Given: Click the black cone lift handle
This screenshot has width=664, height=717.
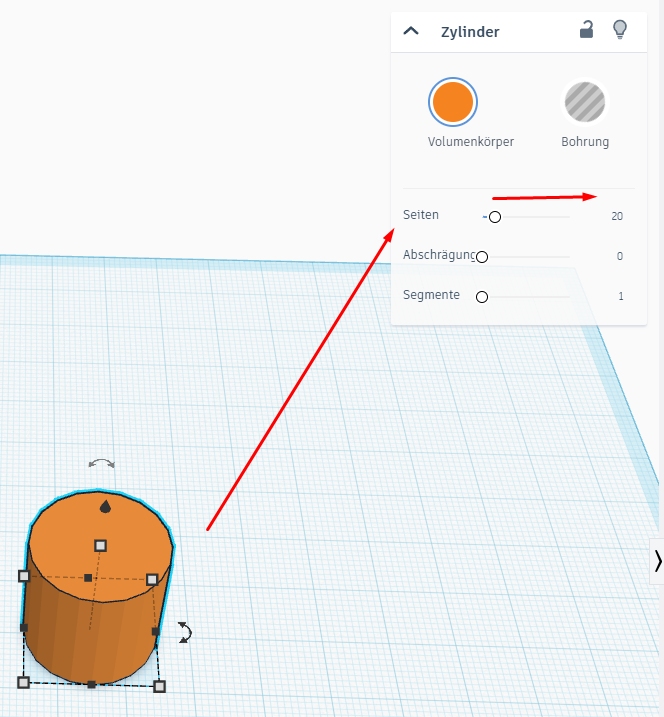Looking at the screenshot, I should tap(106, 507).
